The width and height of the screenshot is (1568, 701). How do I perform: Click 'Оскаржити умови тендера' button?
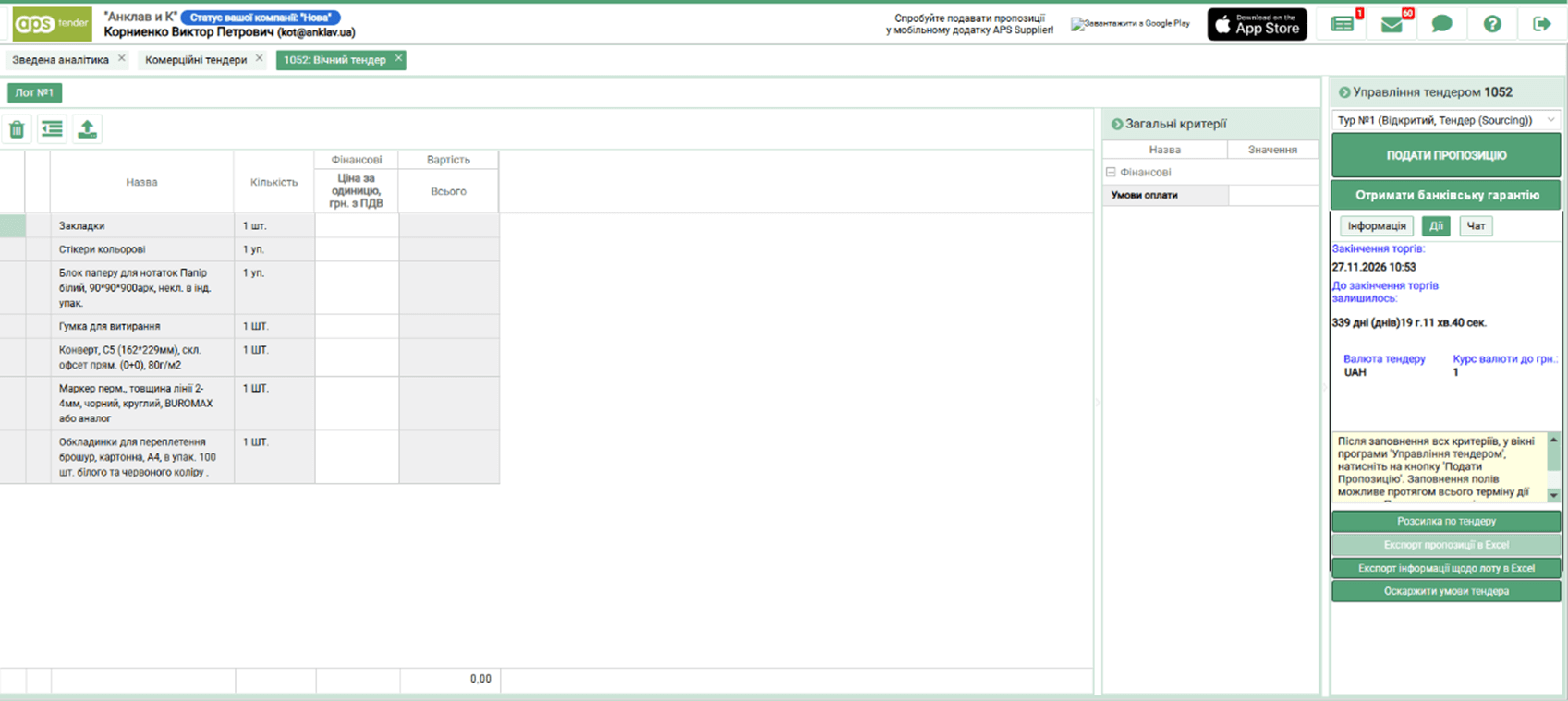1446,592
